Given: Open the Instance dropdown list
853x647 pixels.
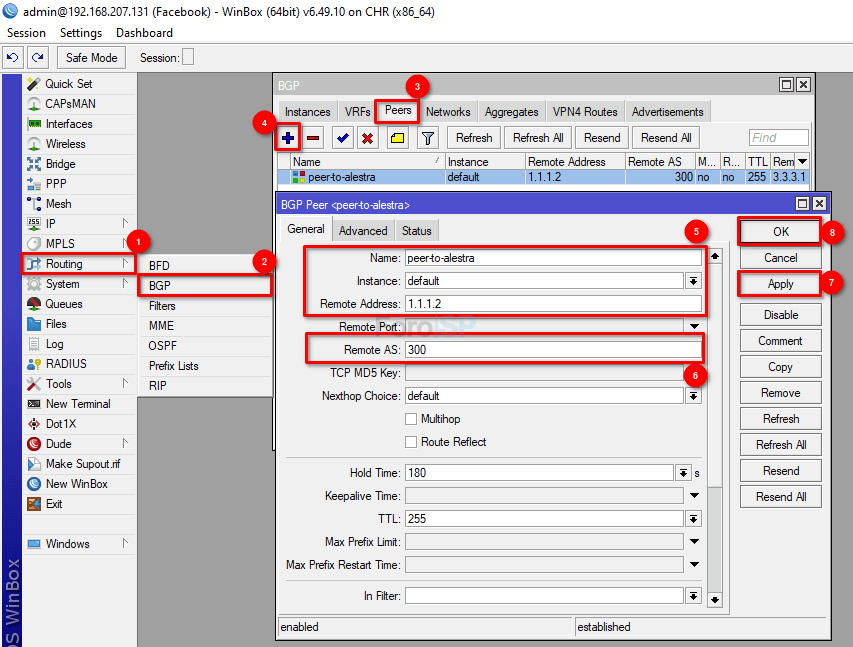Looking at the screenshot, I should click(x=693, y=281).
